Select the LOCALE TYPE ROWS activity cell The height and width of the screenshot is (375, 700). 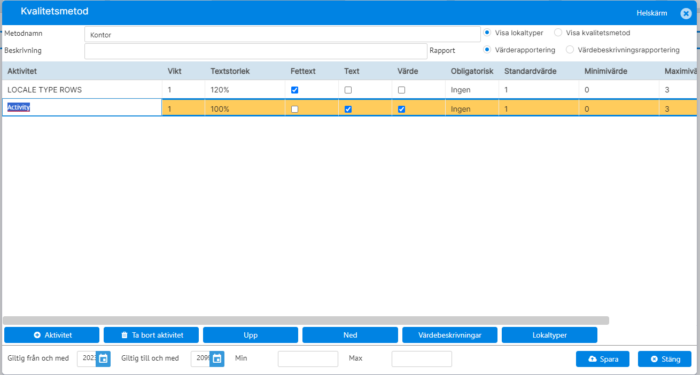[82, 90]
